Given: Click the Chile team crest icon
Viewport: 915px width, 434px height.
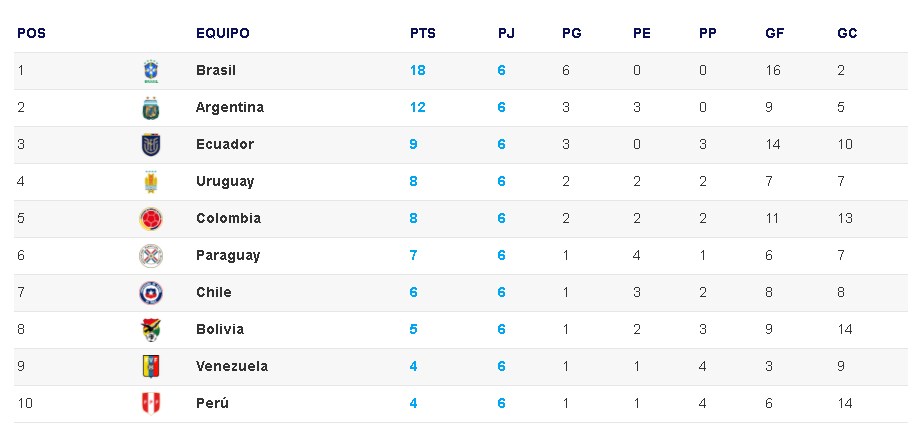Looking at the screenshot, I should 151,293.
